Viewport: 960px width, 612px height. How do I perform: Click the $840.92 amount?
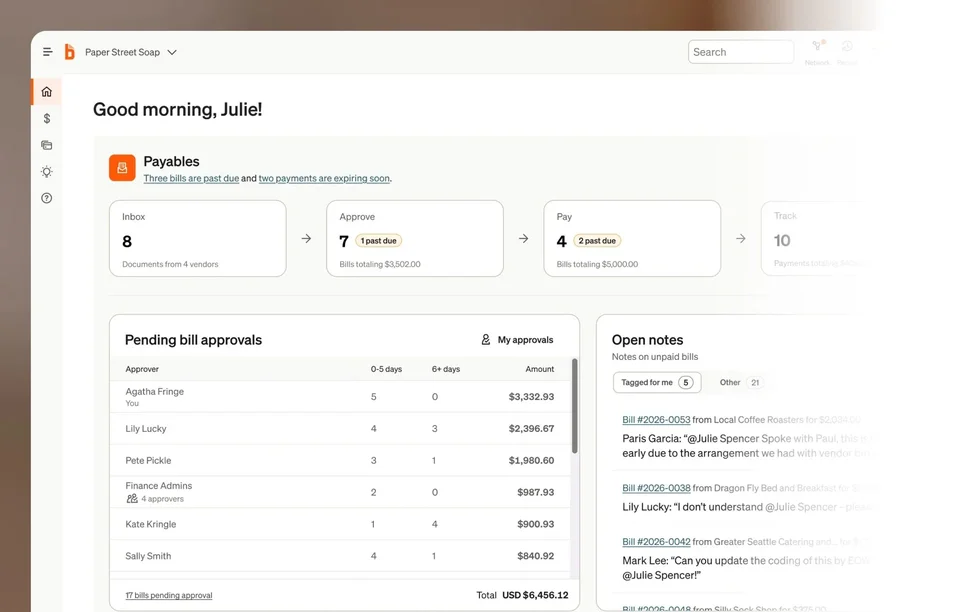535,556
